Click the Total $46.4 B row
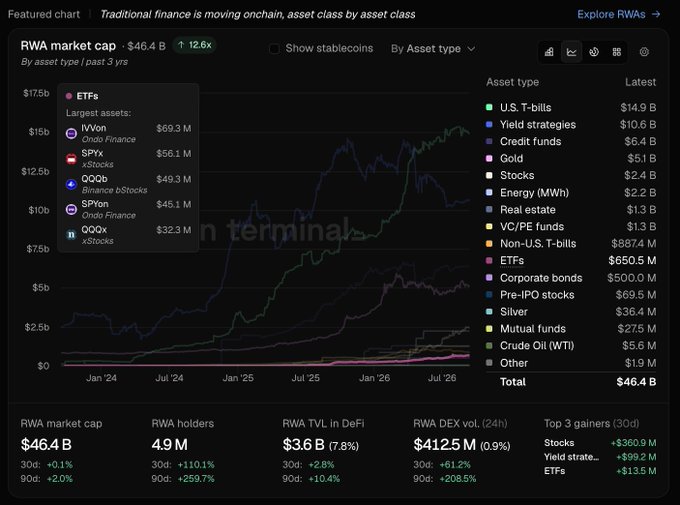Screen dimensions: 680x505 (x=571, y=382)
